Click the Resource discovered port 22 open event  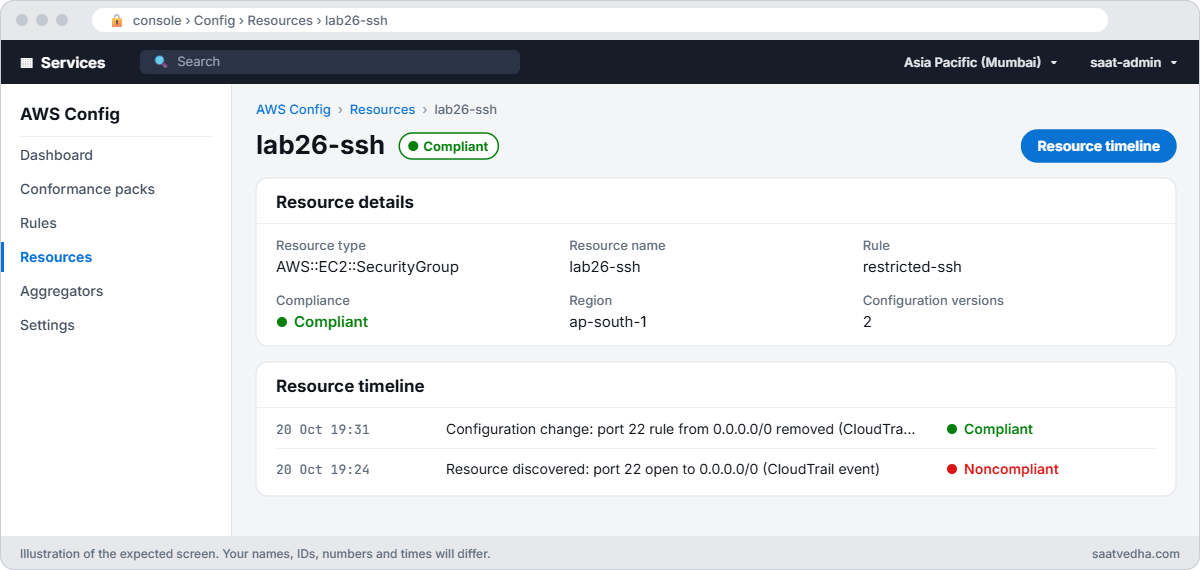pos(663,469)
